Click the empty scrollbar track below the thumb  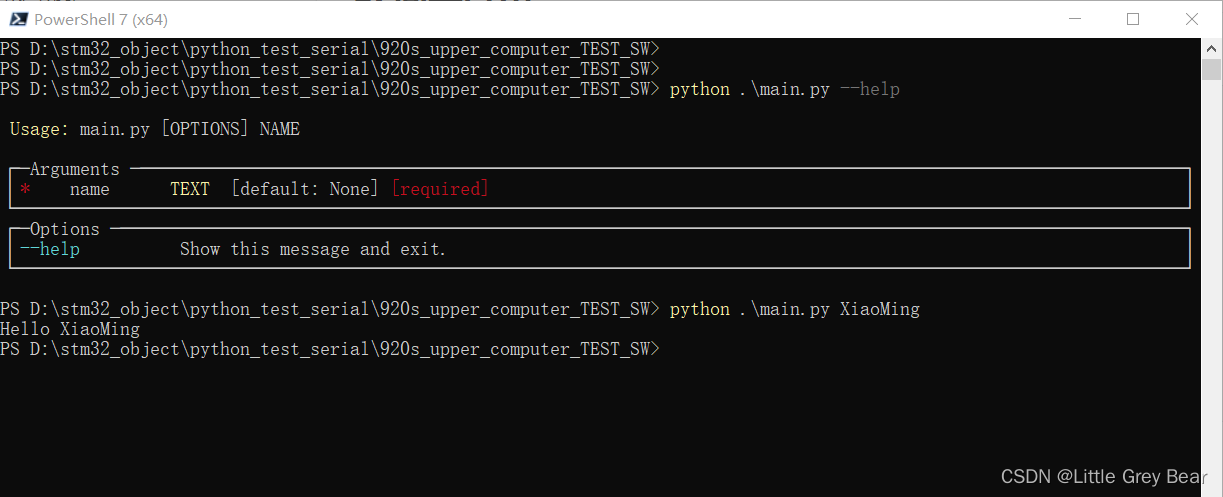pos(1212,280)
